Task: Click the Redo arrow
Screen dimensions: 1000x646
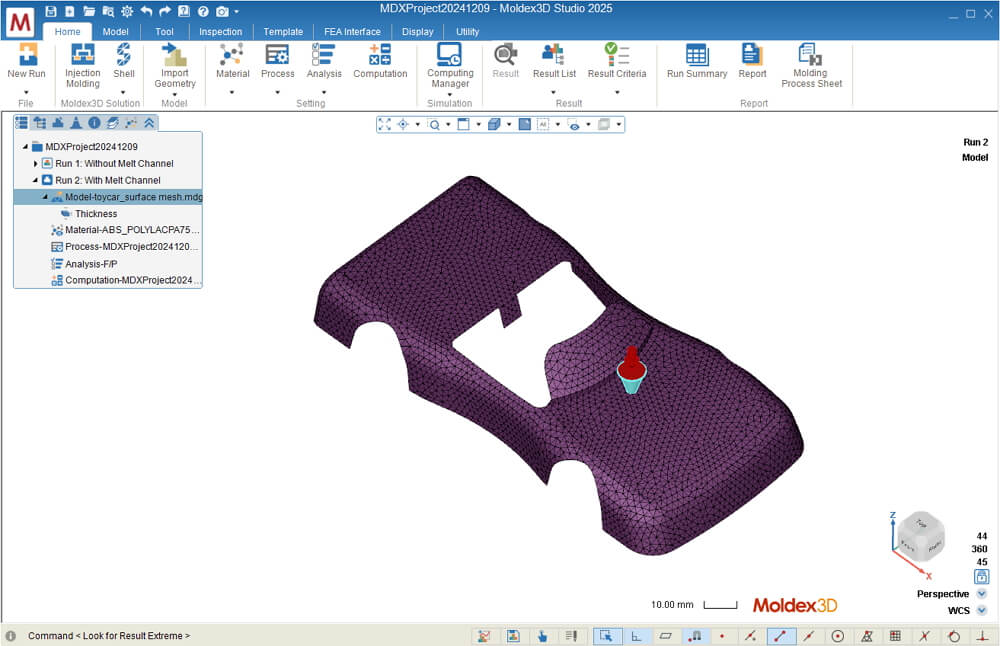Action: pos(165,11)
